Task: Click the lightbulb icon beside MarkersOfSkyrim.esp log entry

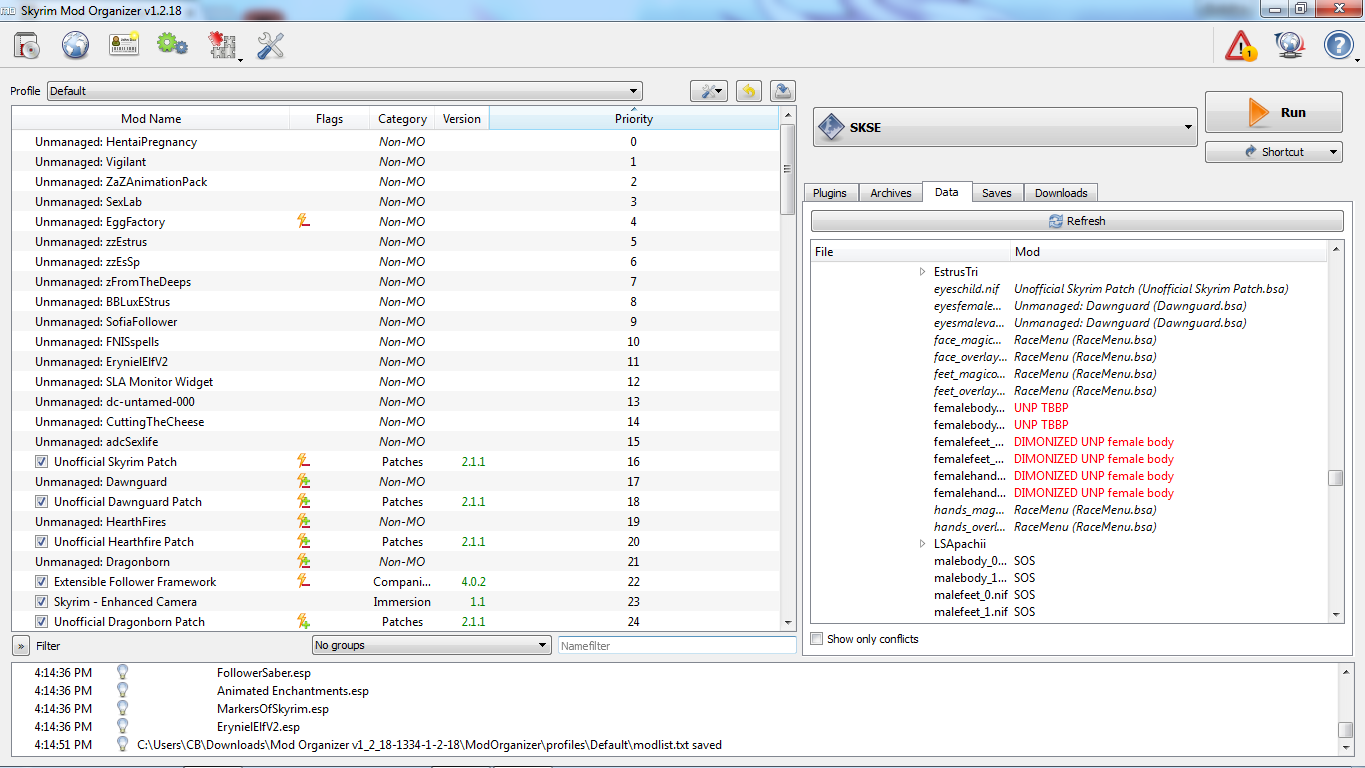Action: (x=123, y=709)
